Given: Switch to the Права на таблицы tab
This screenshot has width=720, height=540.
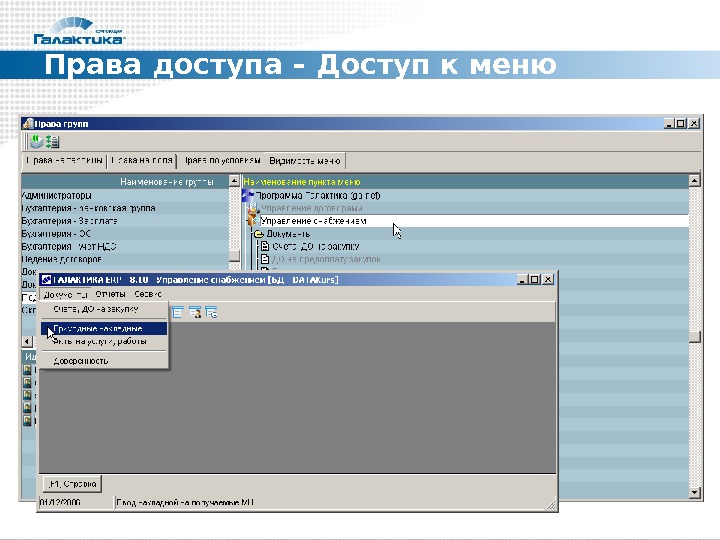Looking at the screenshot, I should click(64, 161).
